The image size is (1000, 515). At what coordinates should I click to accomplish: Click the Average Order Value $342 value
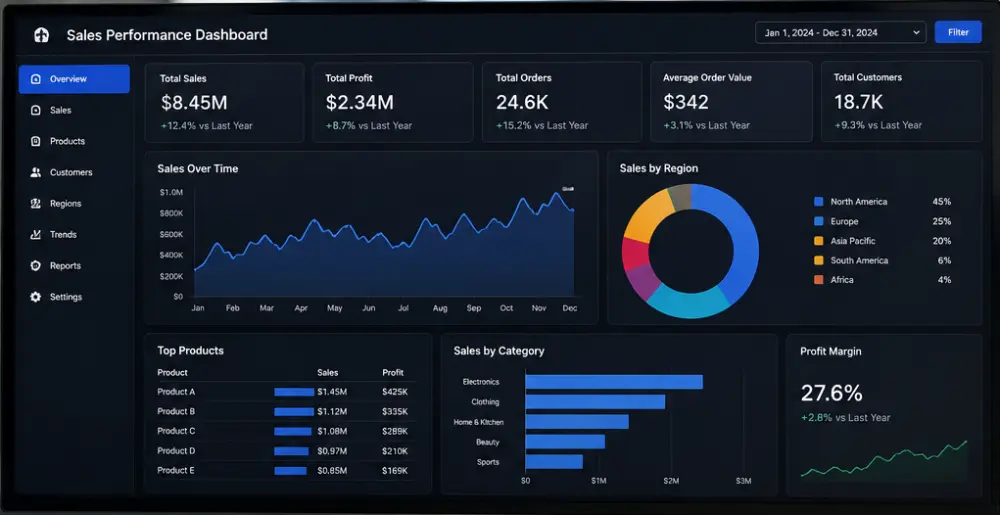pyautogui.click(x=686, y=102)
